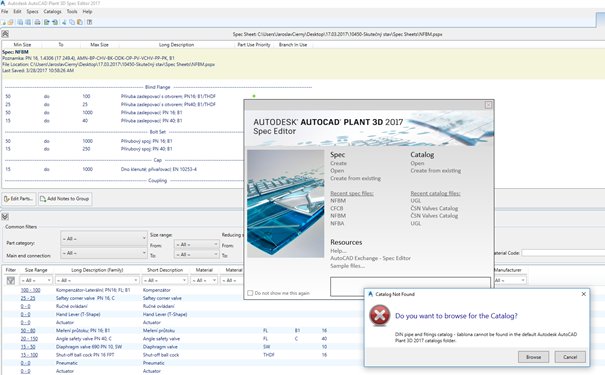The width and height of the screenshot is (605, 375).
Task: Click the 100 - 100 size range link
Action: (30, 290)
